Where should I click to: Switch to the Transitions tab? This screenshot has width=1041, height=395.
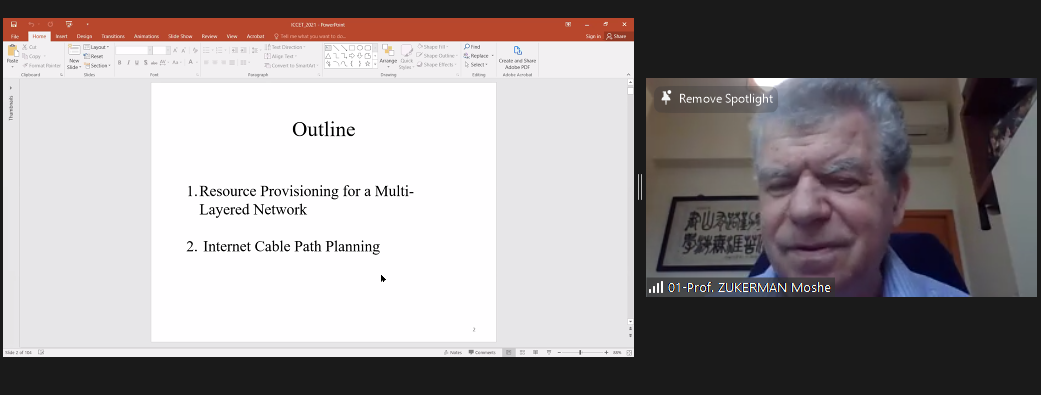[113, 37]
